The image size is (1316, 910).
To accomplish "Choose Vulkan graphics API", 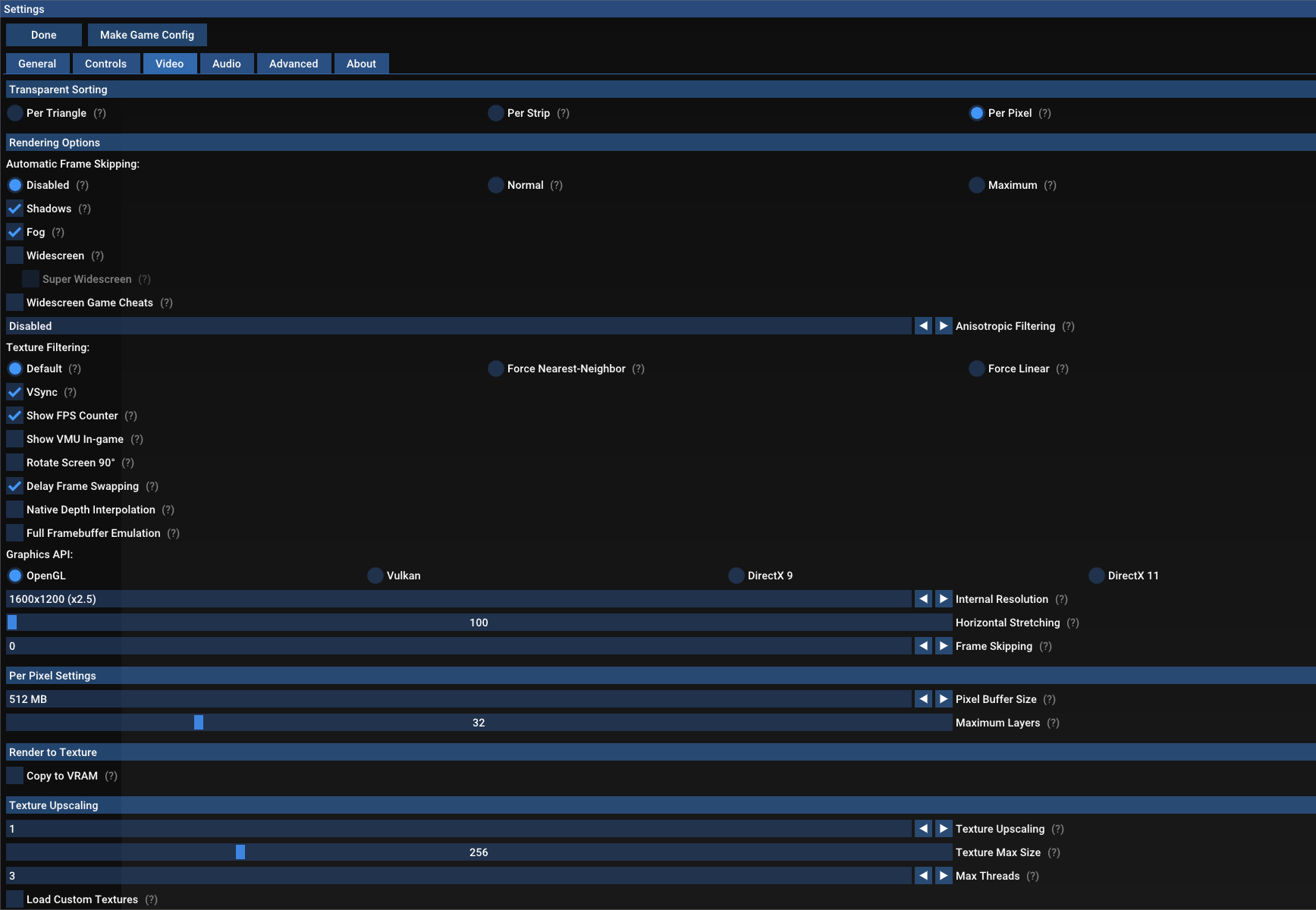I will click(375, 576).
